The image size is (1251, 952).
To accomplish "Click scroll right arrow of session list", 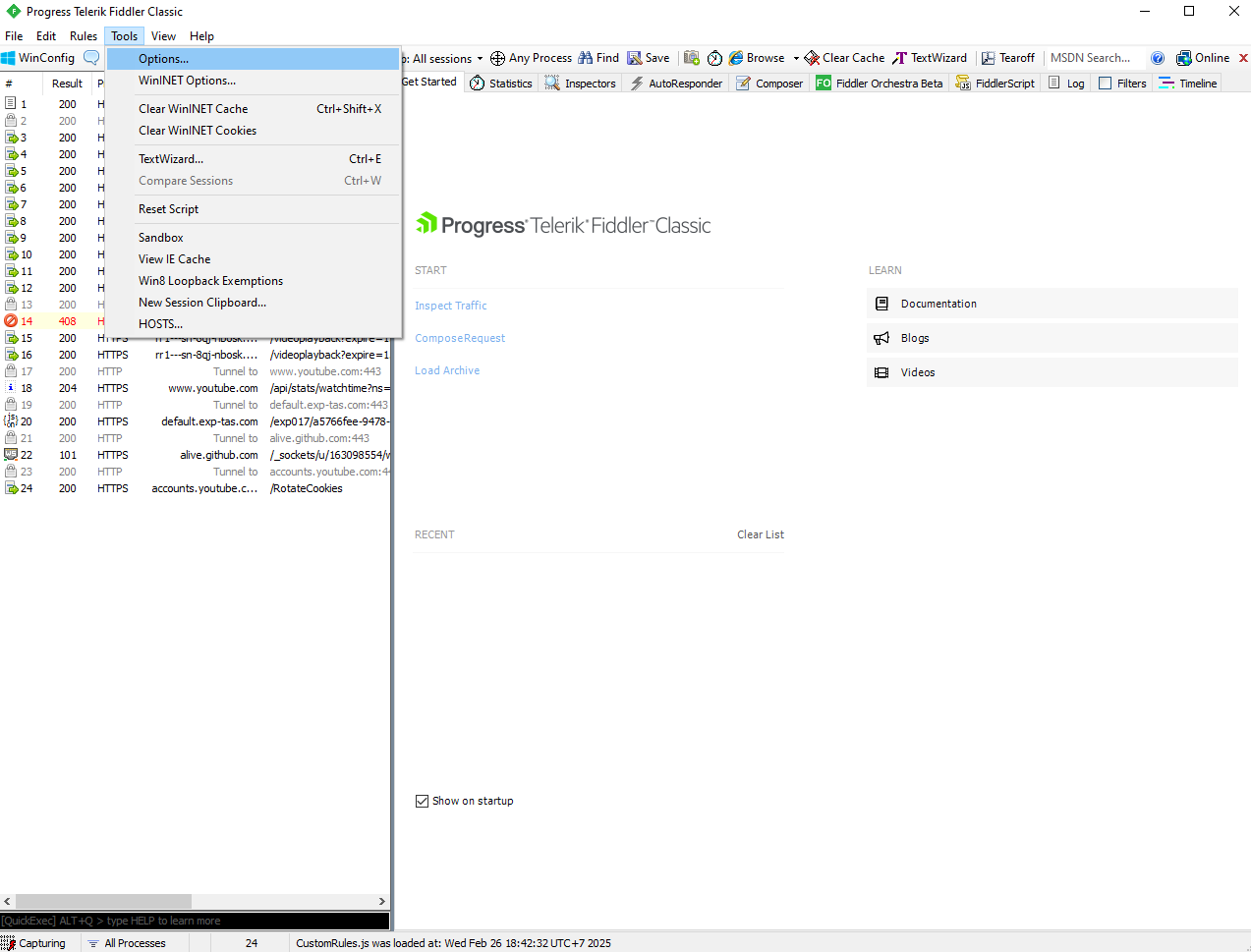I will [382, 901].
